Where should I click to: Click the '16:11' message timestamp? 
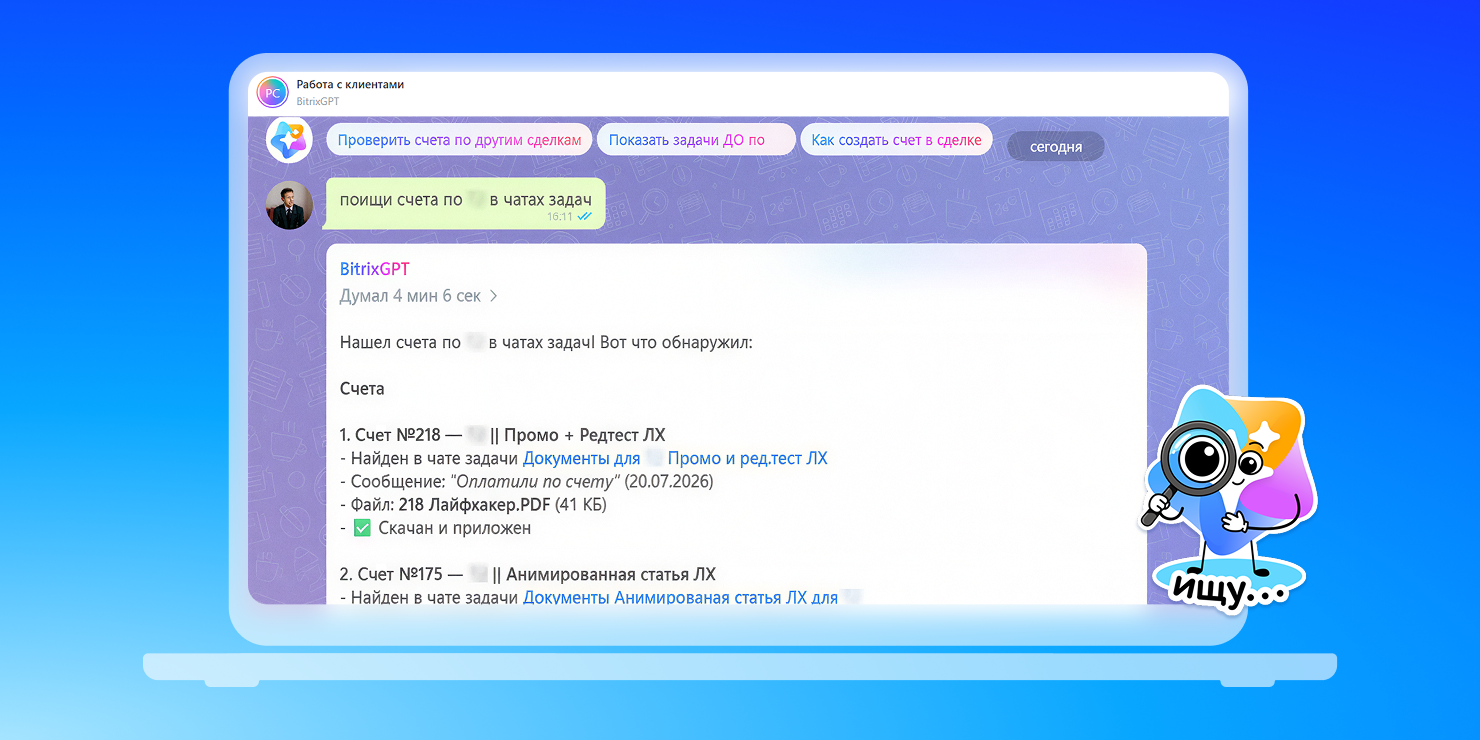(x=560, y=216)
